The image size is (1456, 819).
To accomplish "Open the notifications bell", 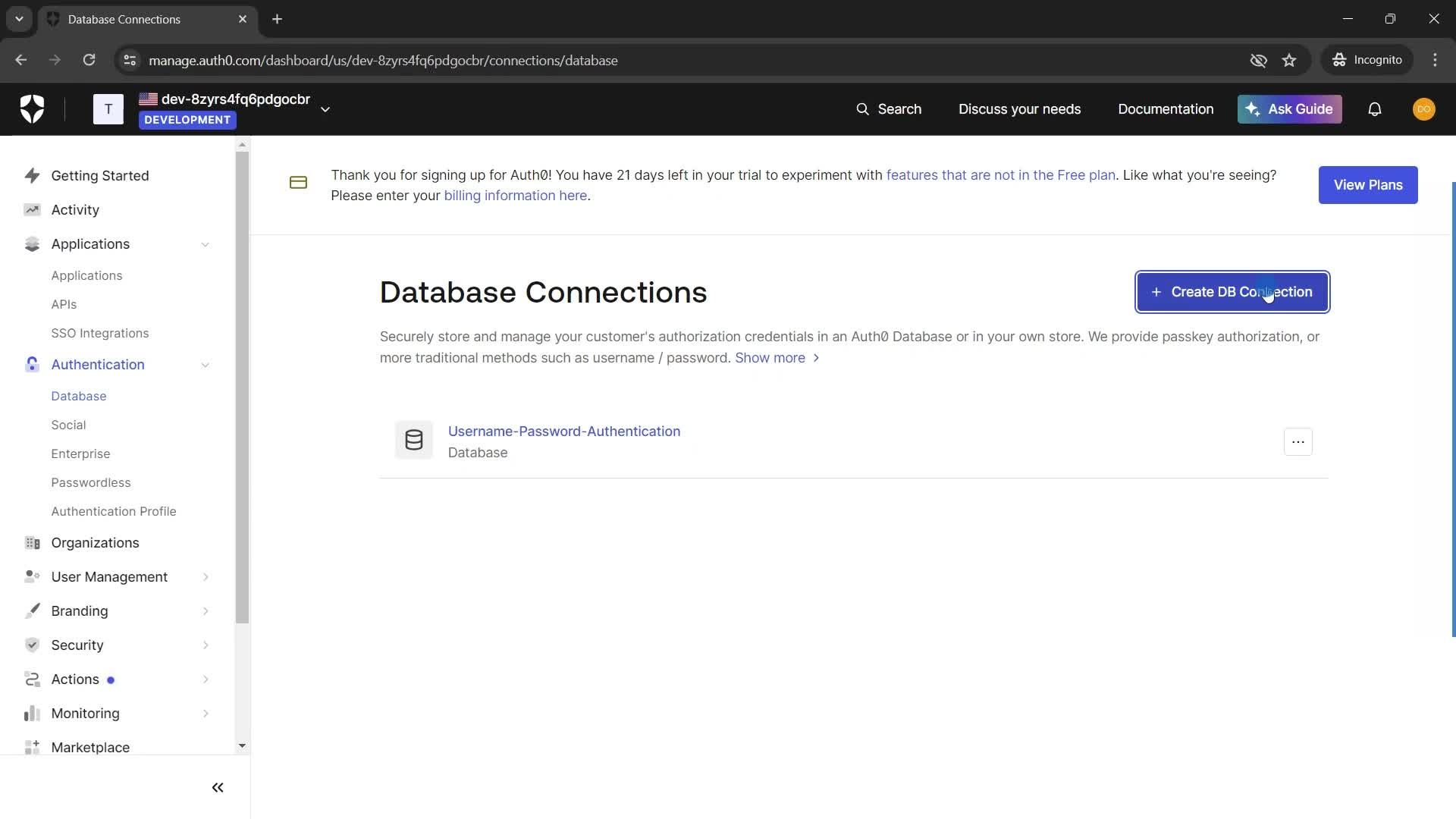I will pos(1374,109).
